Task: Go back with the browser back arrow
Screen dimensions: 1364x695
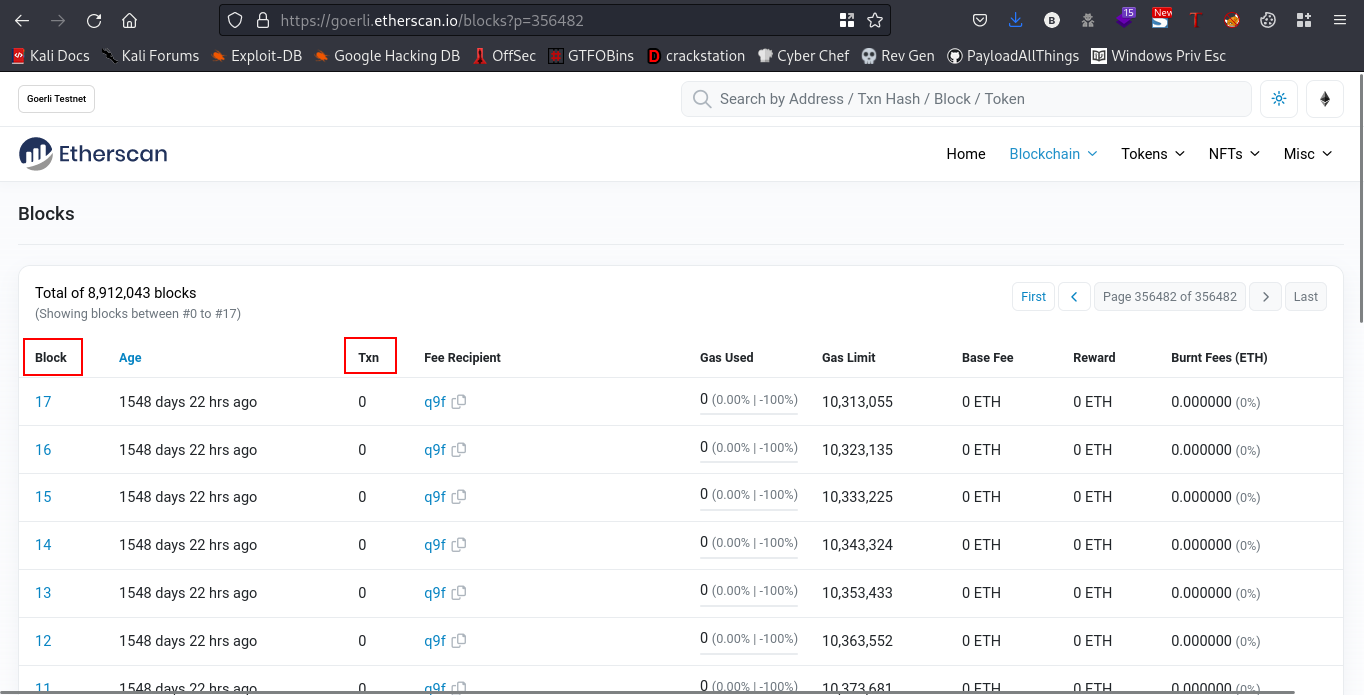Action: pyautogui.click(x=22, y=20)
